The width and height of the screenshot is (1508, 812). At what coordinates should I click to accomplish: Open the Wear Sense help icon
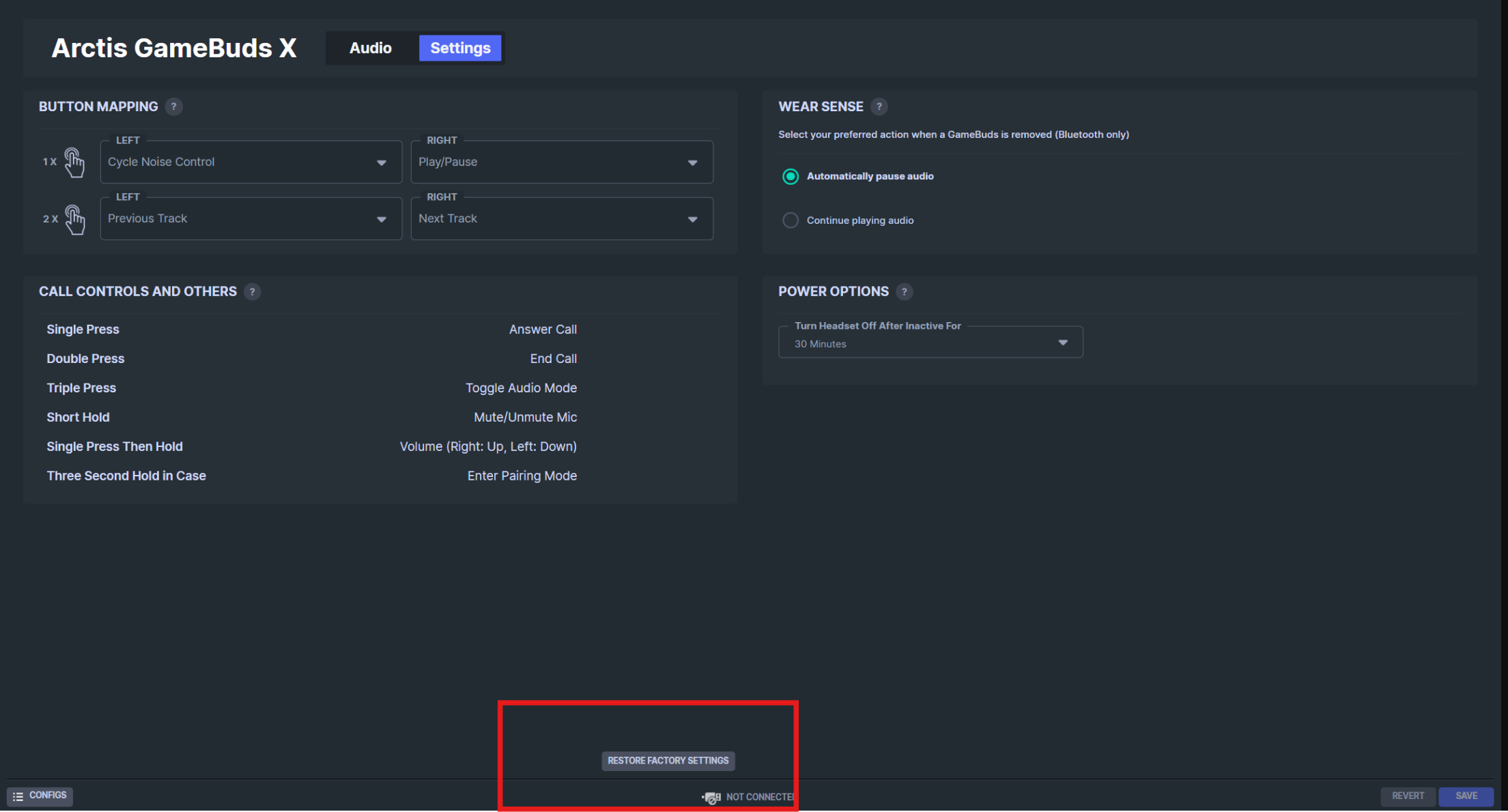coord(879,106)
